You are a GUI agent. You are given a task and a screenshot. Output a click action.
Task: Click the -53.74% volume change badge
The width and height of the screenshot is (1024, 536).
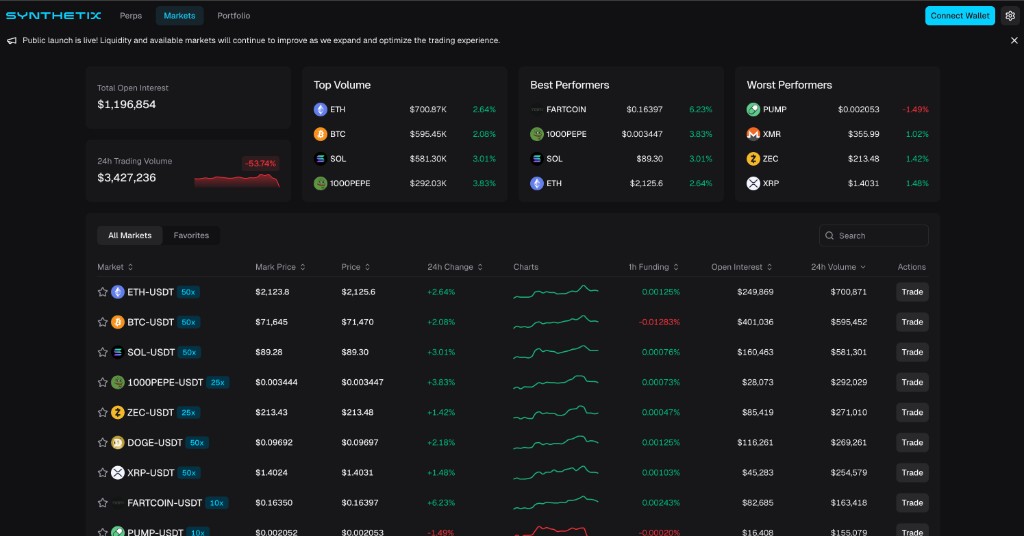pos(261,163)
